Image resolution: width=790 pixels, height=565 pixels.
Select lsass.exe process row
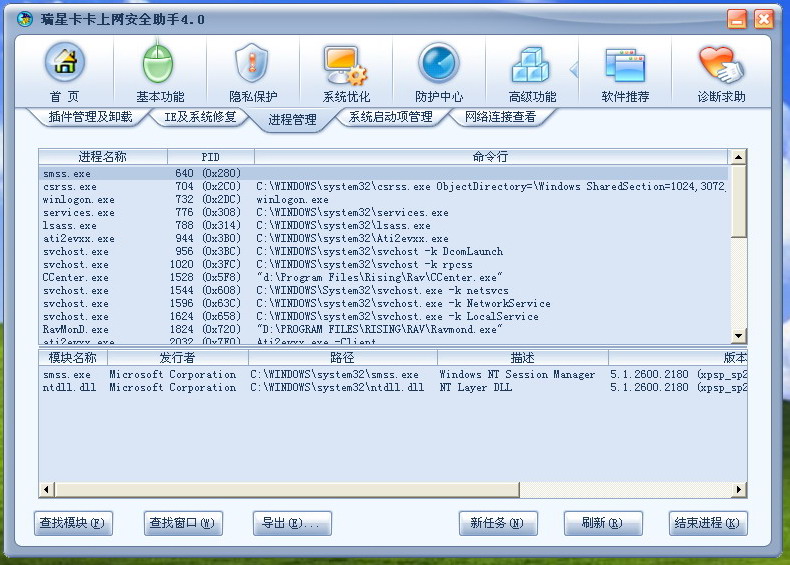[383, 225]
